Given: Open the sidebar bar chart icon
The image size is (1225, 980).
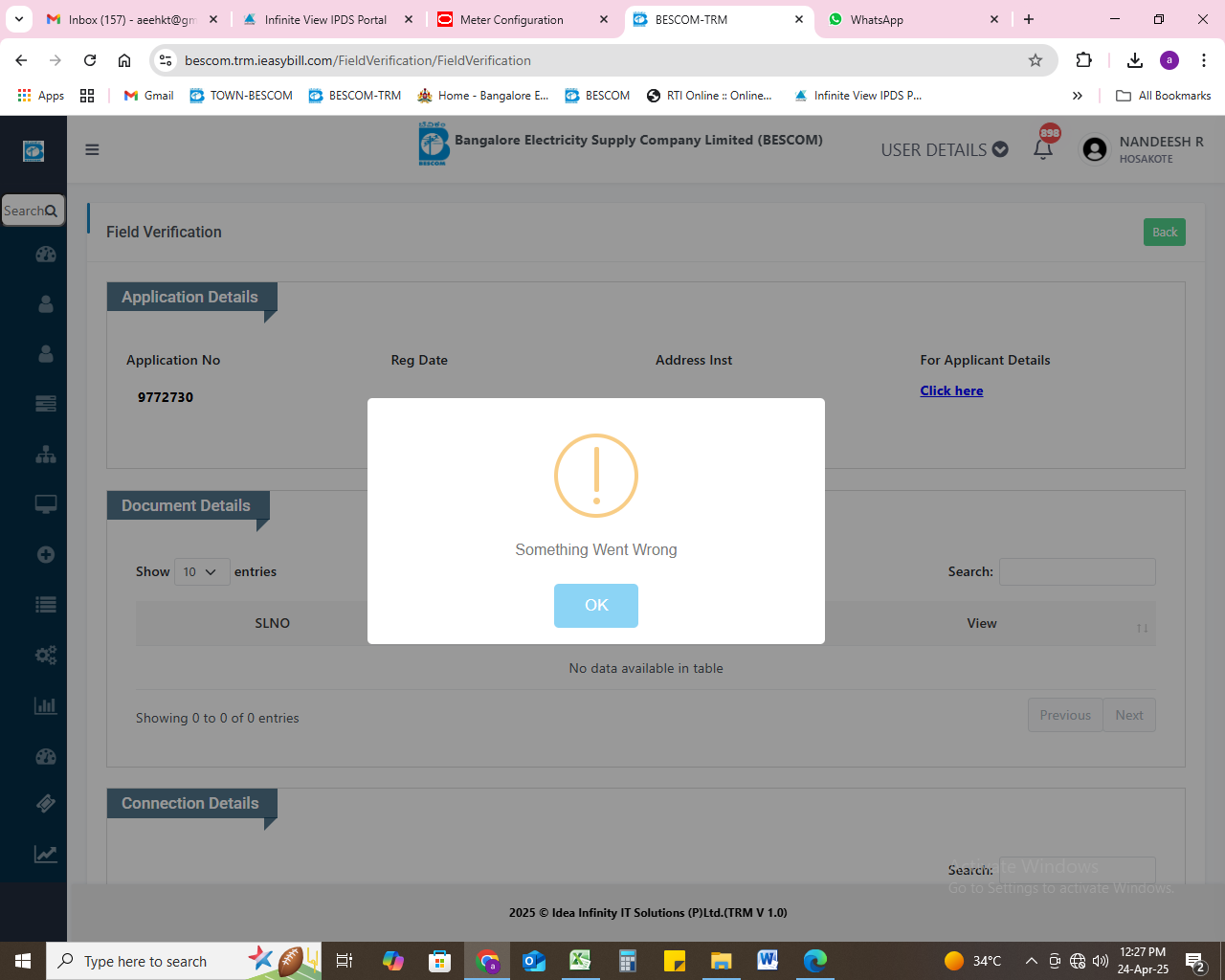Looking at the screenshot, I should pos(45,705).
